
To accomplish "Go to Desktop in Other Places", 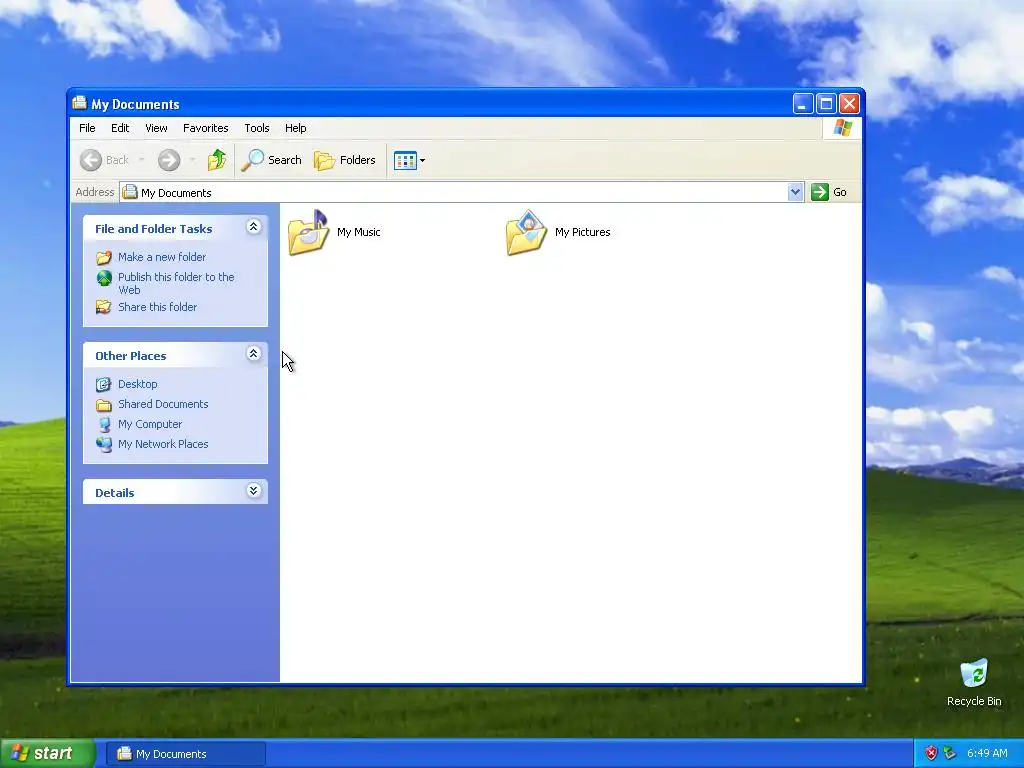I will click(x=138, y=384).
